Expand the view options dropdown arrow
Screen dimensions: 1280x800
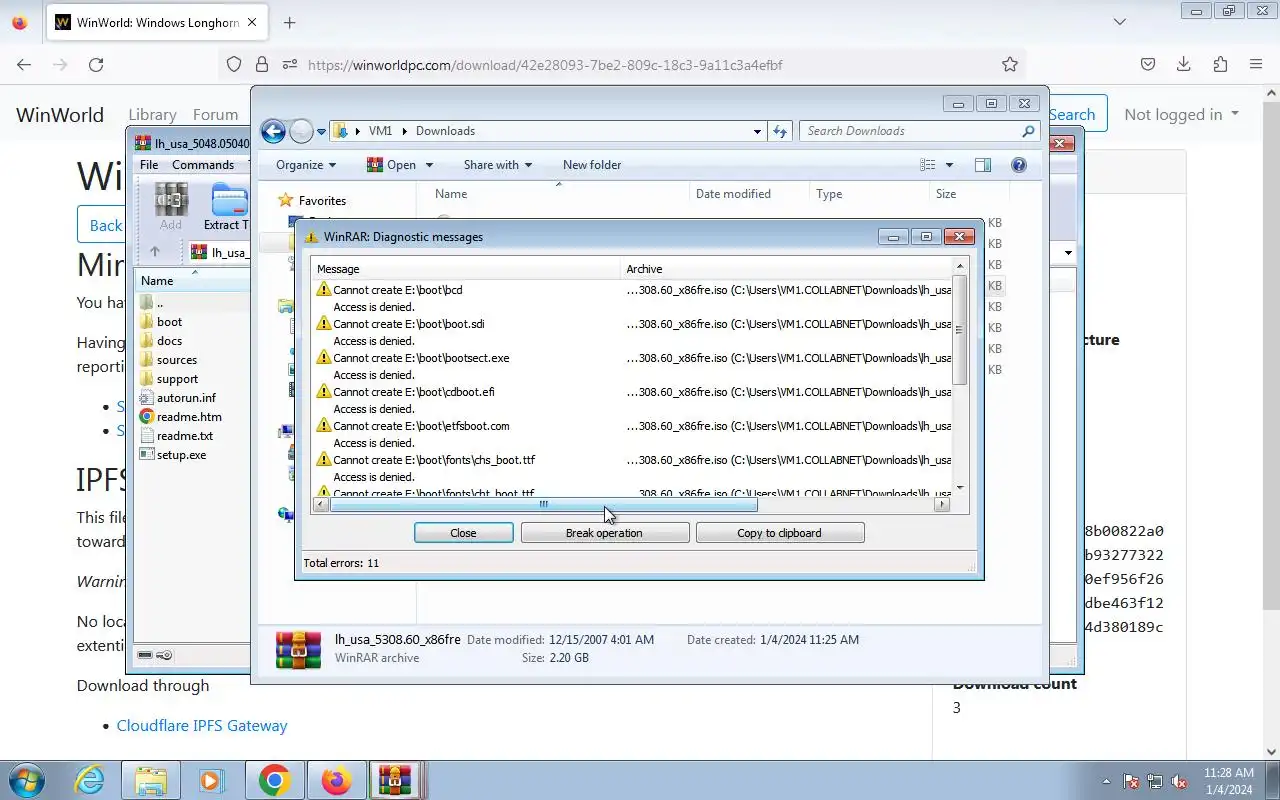(x=949, y=165)
